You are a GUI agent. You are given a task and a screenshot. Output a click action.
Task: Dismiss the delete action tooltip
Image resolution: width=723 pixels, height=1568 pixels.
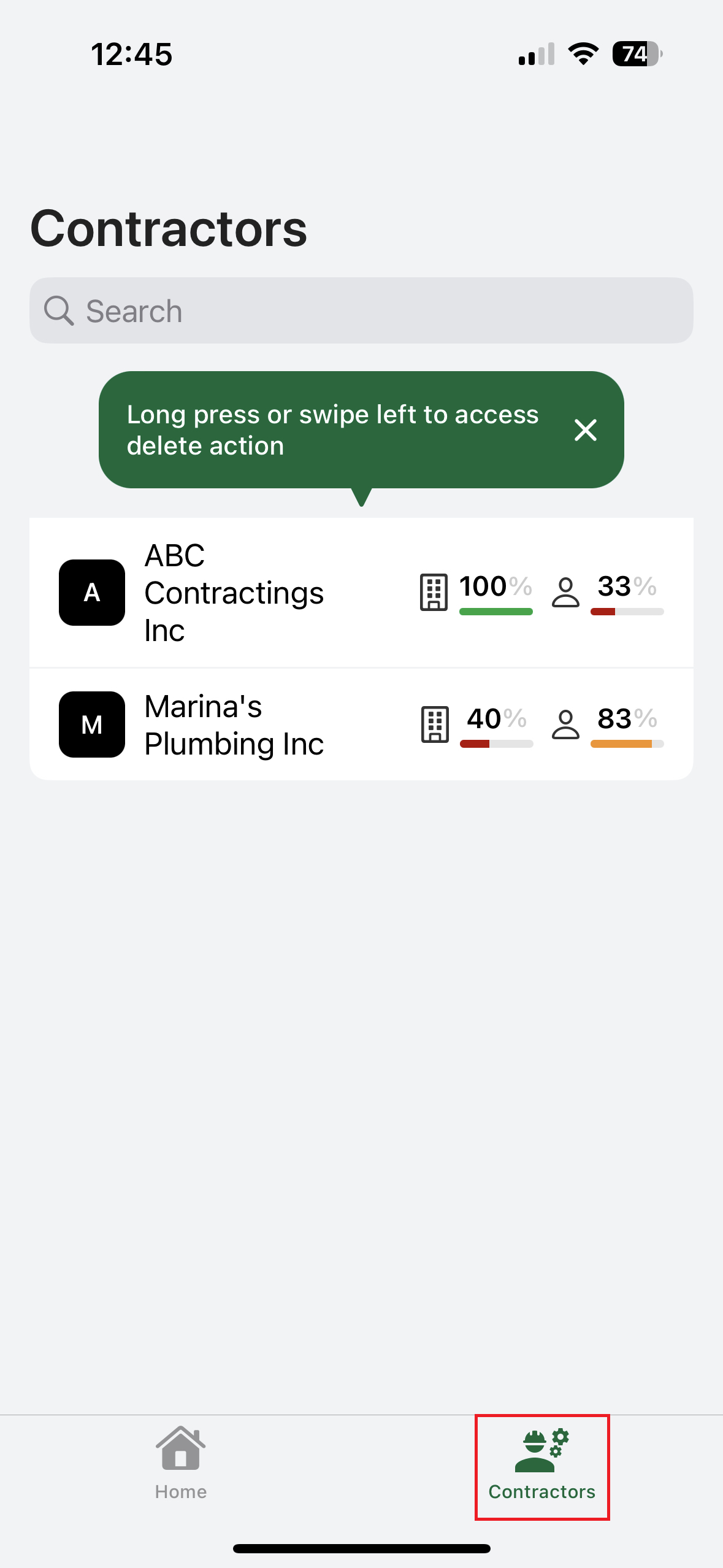[x=585, y=430]
